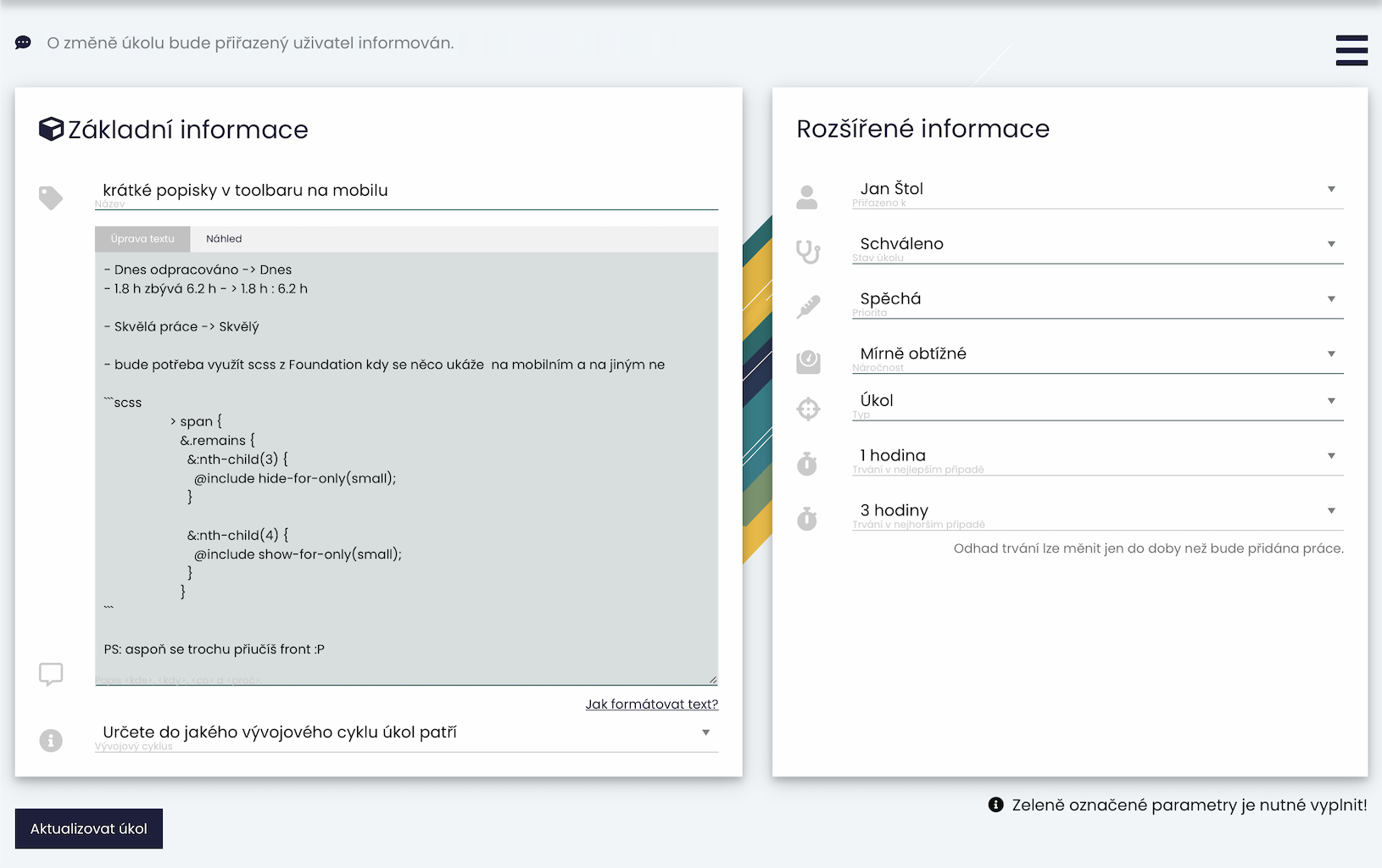
Task: Click the task name input field
Action: click(406, 191)
